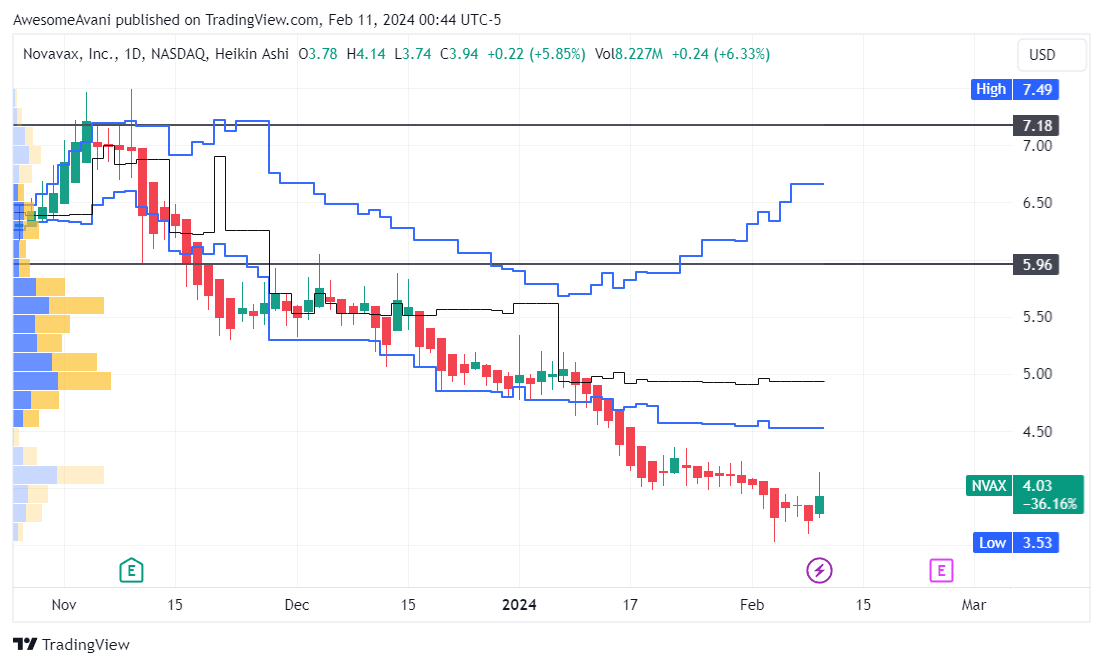Click the open value O3.78
This screenshot has width=1103, height=666.
[318, 54]
